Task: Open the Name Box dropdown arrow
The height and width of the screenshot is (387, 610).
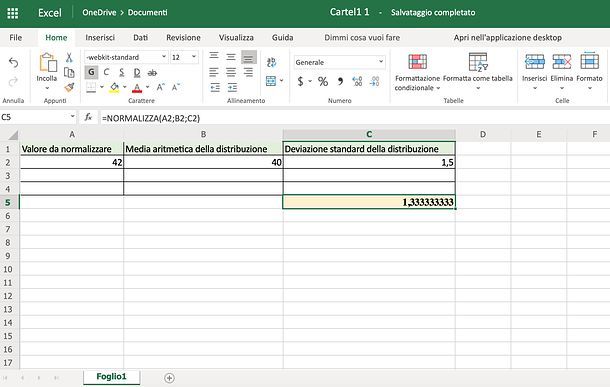Action: (x=72, y=117)
